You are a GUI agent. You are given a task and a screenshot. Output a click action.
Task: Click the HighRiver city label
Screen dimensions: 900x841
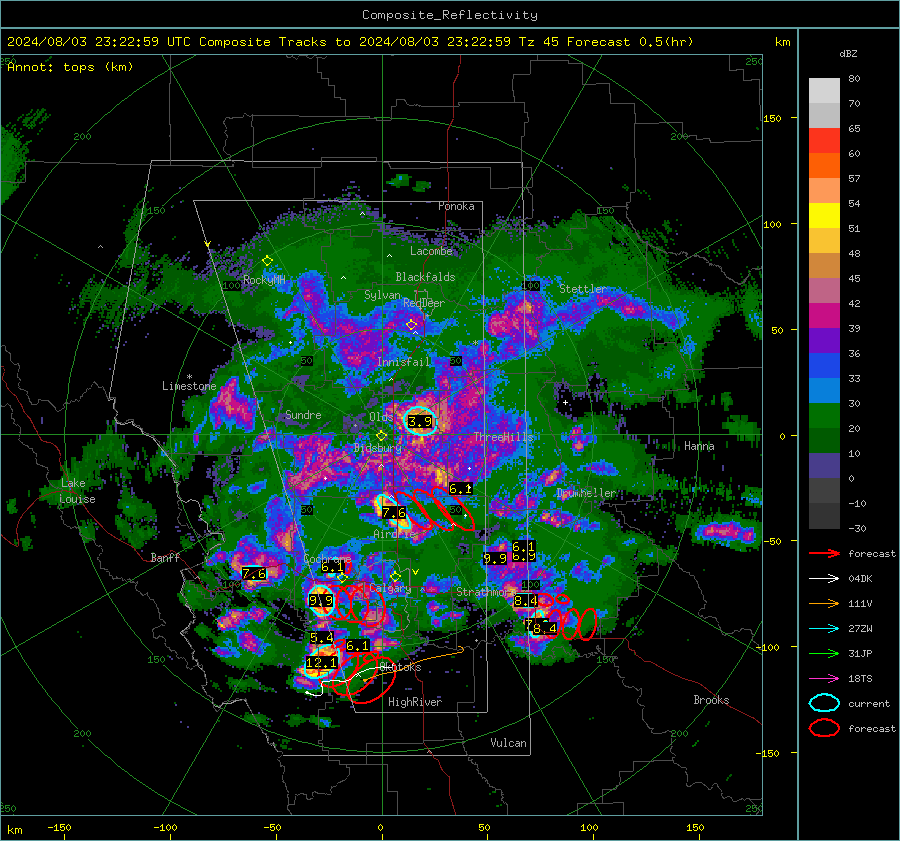[415, 702]
